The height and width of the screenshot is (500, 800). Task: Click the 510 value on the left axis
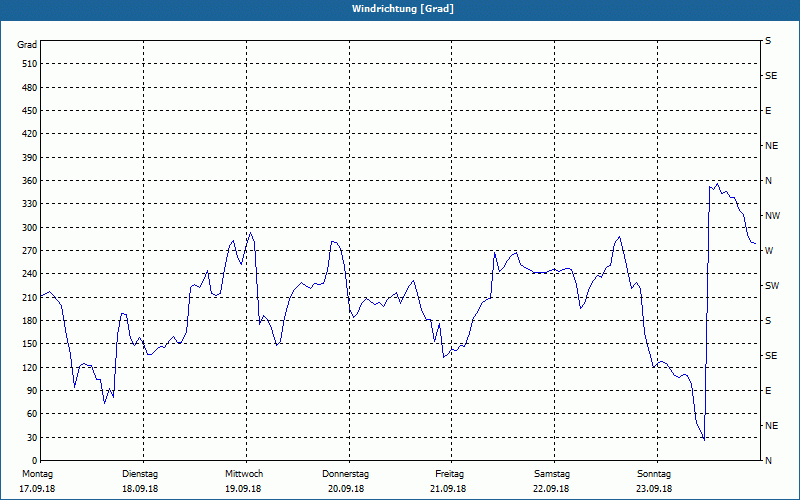tap(30, 64)
